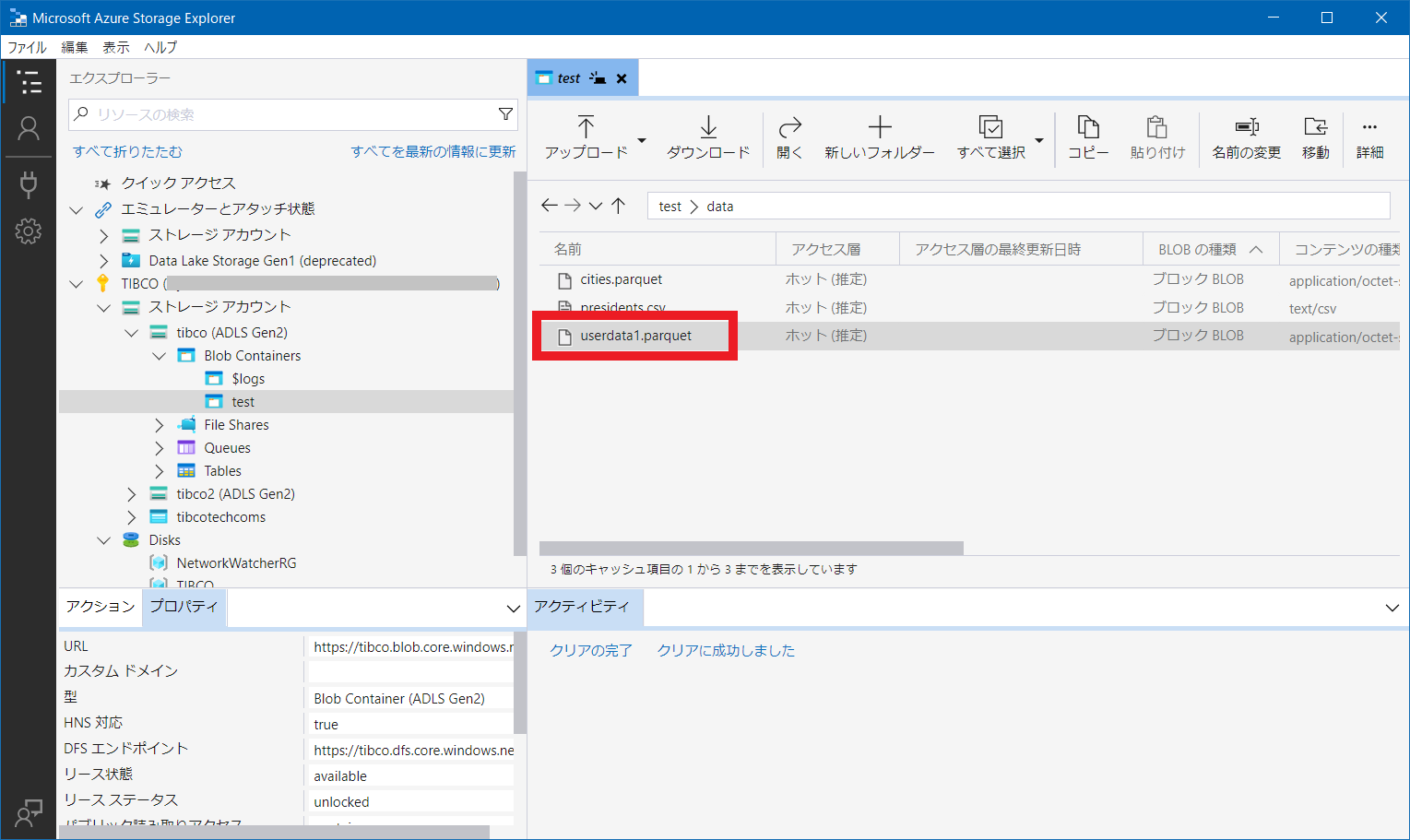Collapse tibco (ADLS Gen2) node
1410x840 pixels.
click(132, 333)
